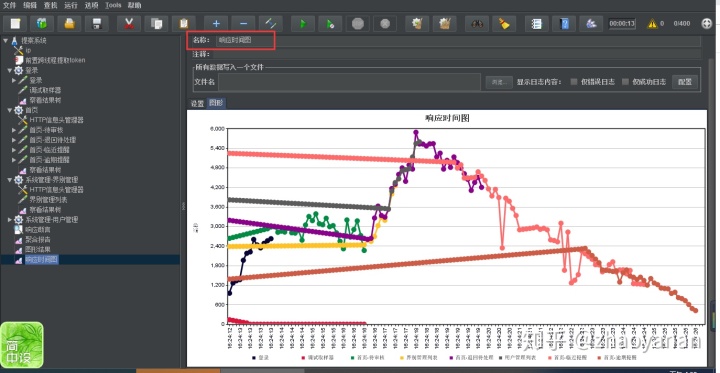Expand the 首页-退回待处理 sampler
The height and width of the screenshot is (373, 720).
pyautogui.click(x=14, y=140)
